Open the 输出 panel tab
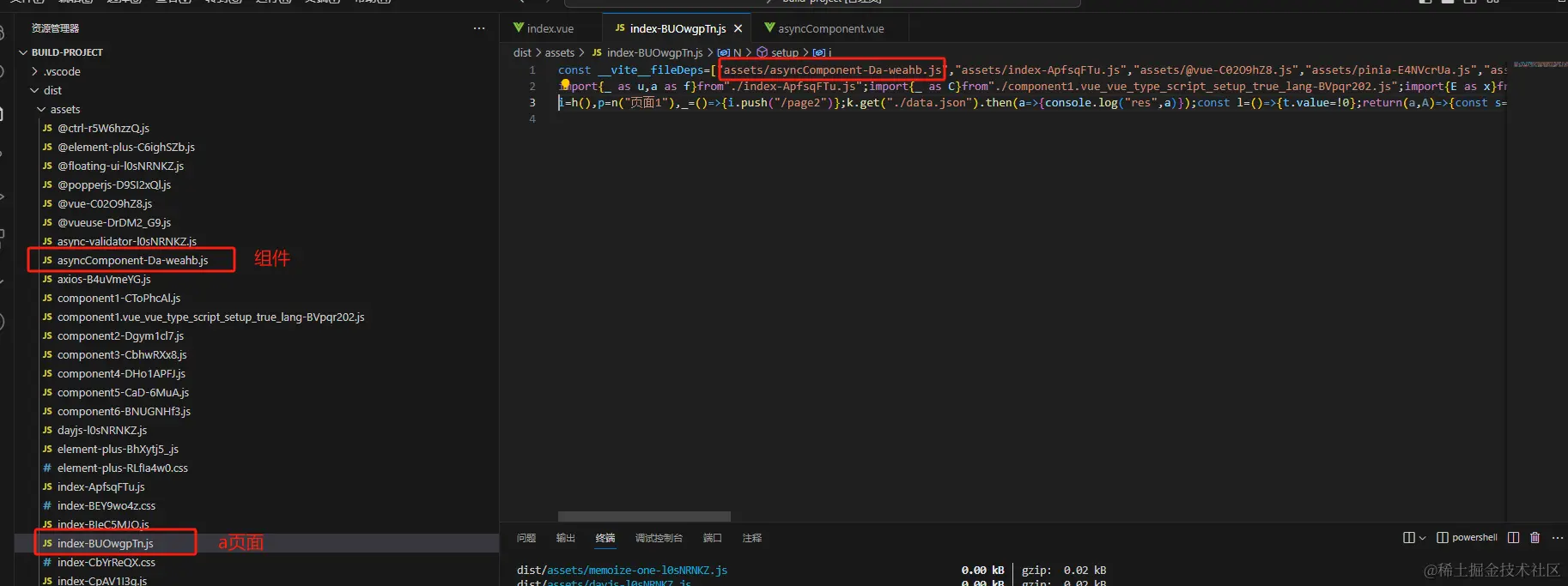Viewport: 1568px width, 586px height. click(x=565, y=538)
